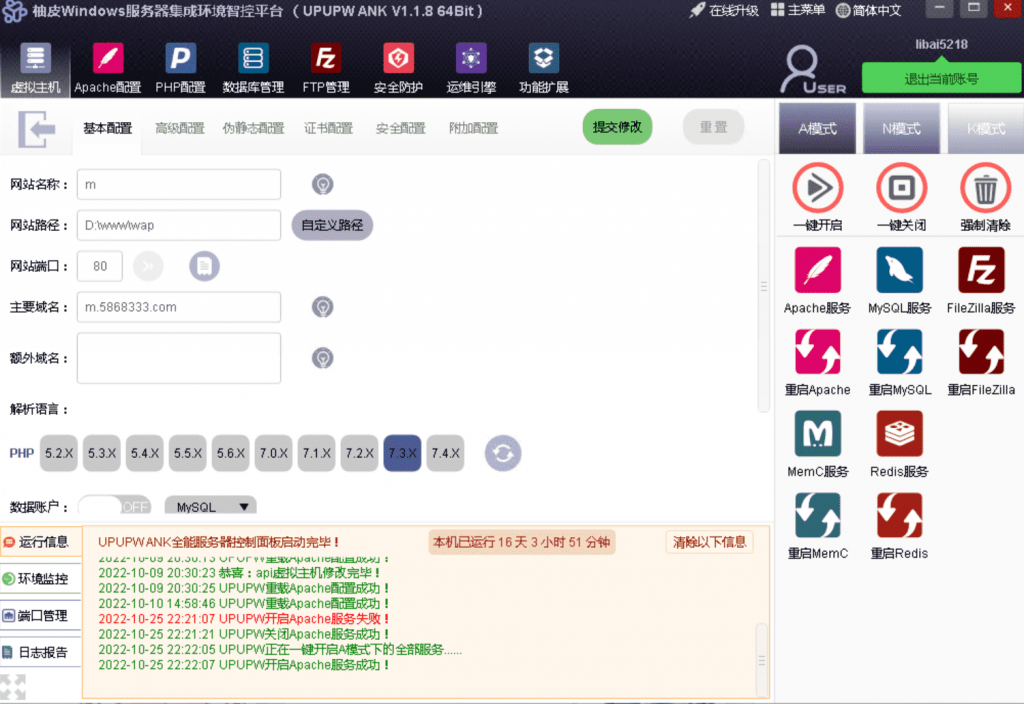
Task: Switch to the 高级配置 tab
Action: [180, 128]
